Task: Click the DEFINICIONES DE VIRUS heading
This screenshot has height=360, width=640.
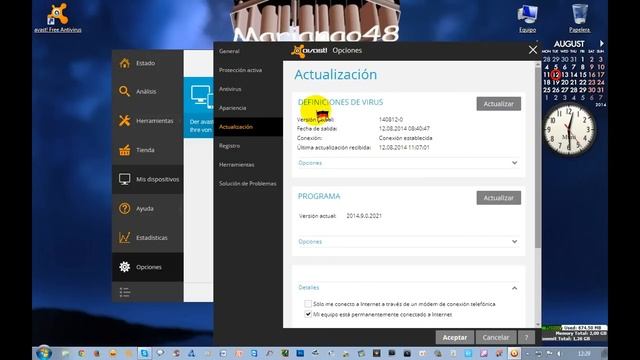Action: (340, 102)
